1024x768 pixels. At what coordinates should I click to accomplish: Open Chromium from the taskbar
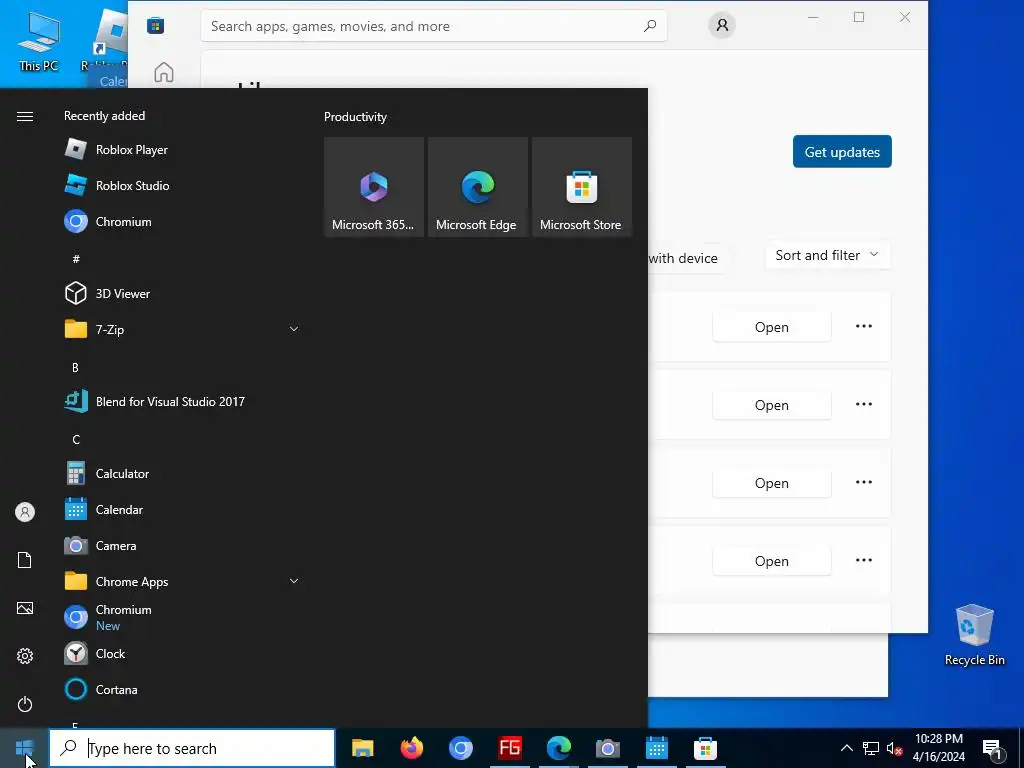pos(460,748)
